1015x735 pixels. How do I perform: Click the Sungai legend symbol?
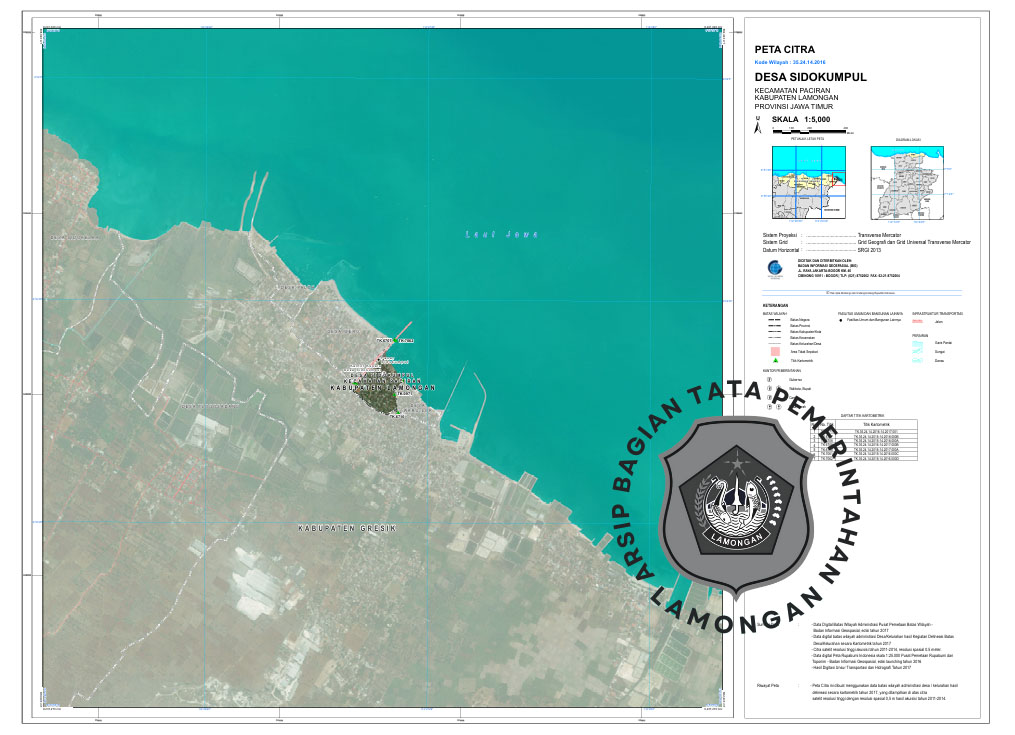pyautogui.click(x=919, y=351)
